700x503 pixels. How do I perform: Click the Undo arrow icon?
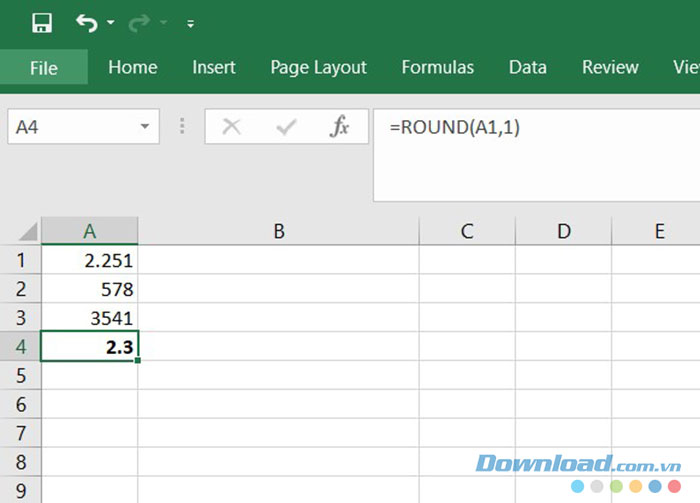[88, 22]
